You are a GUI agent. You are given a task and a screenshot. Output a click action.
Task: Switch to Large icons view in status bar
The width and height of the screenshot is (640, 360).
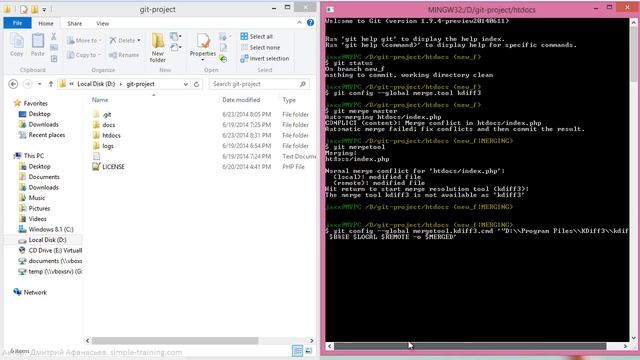point(309,351)
